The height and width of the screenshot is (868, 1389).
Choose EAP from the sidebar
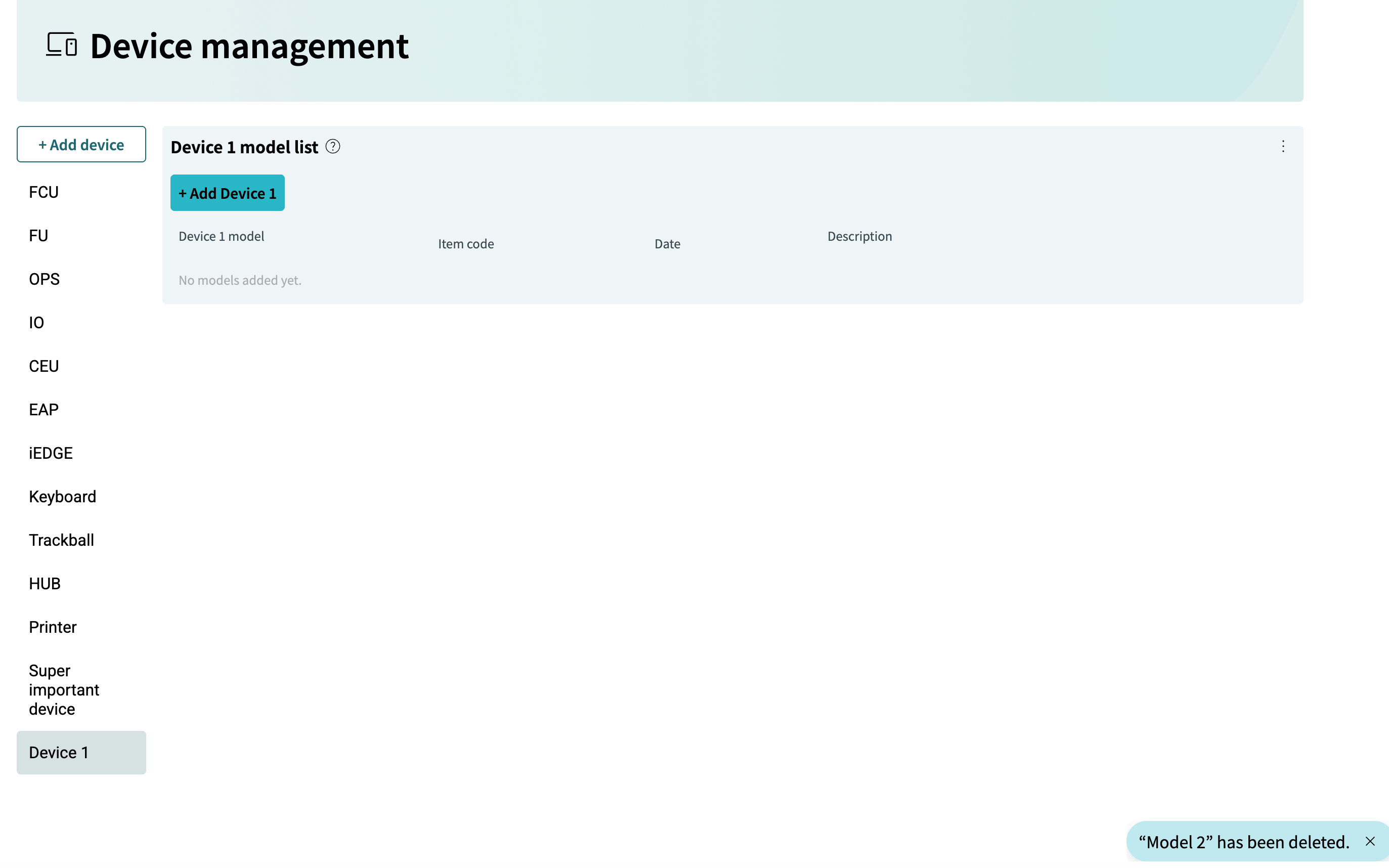pyautogui.click(x=81, y=410)
